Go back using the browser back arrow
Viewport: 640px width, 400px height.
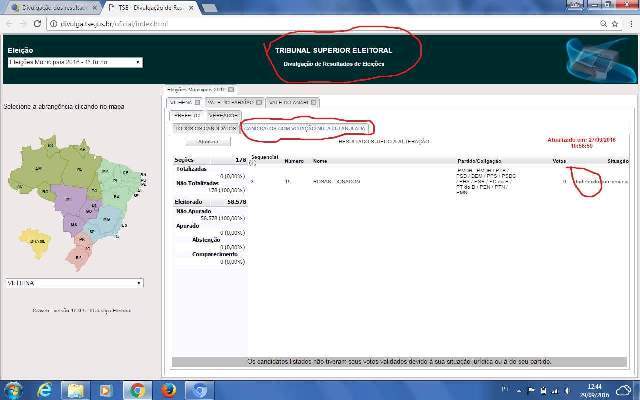pos(9,24)
